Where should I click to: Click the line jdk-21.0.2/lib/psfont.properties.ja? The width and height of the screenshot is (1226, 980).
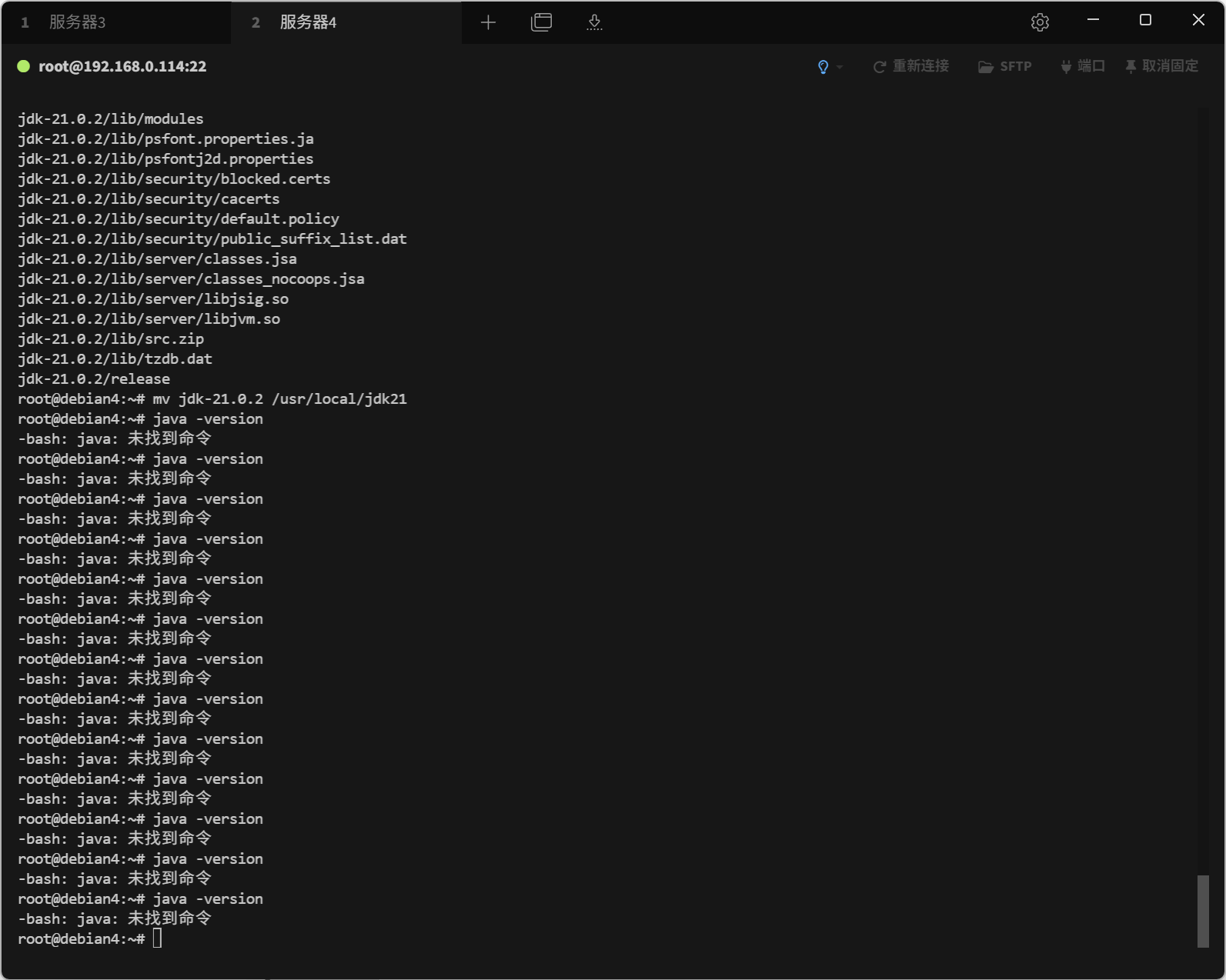(x=165, y=138)
